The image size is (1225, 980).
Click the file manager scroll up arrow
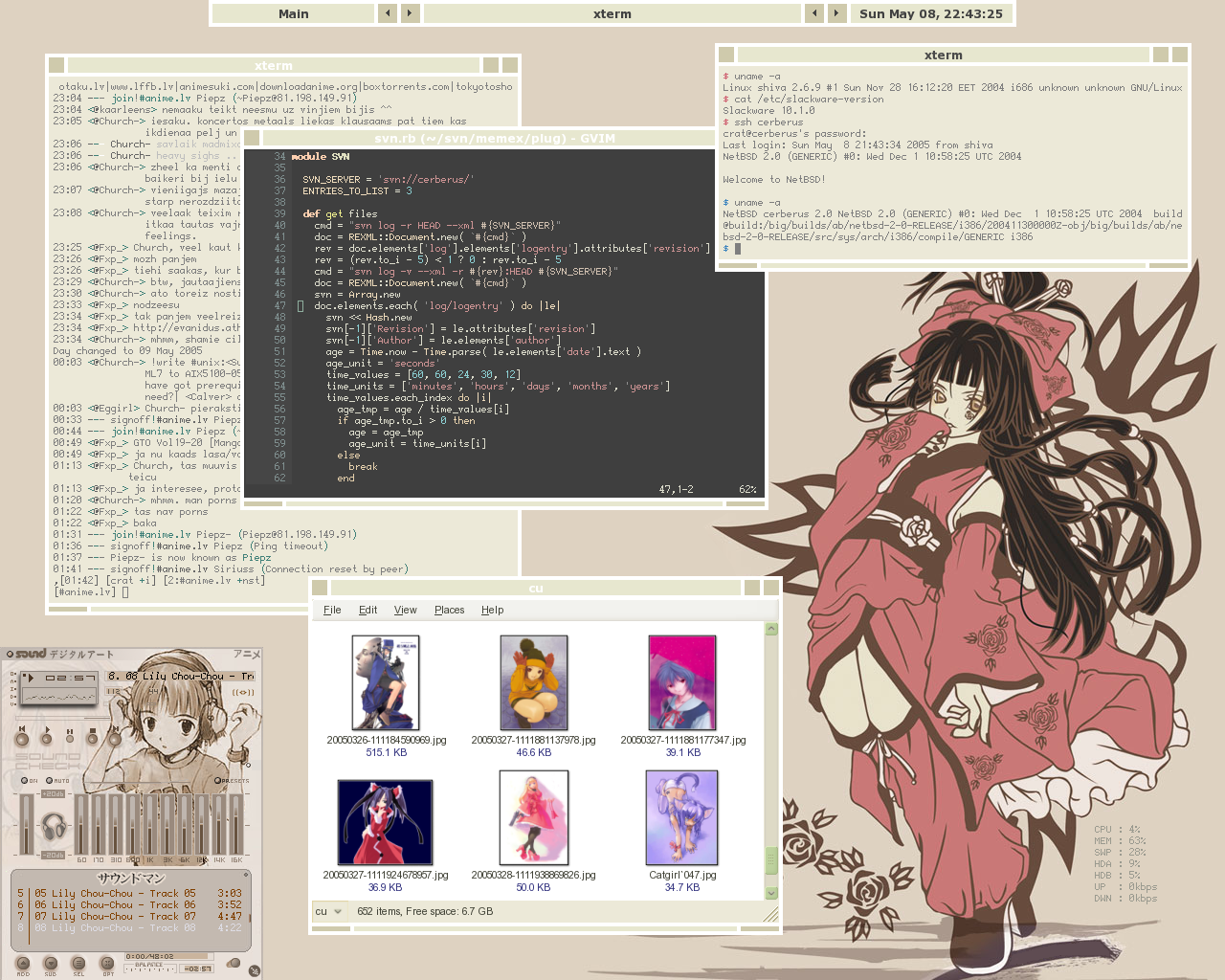tap(771, 630)
